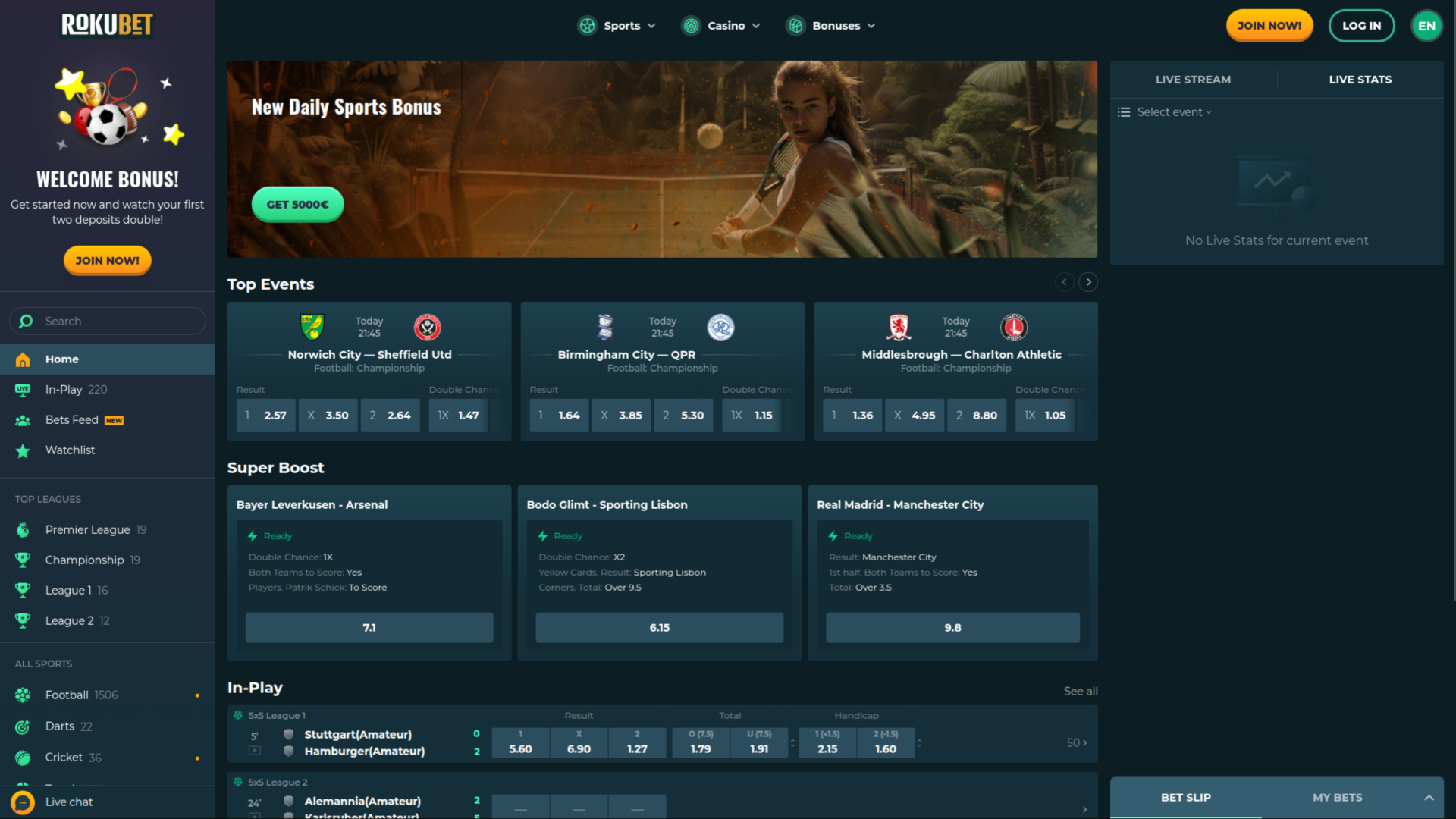Select the Bet Slip tab
1456x819 pixels.
[x=1186, y=798]
